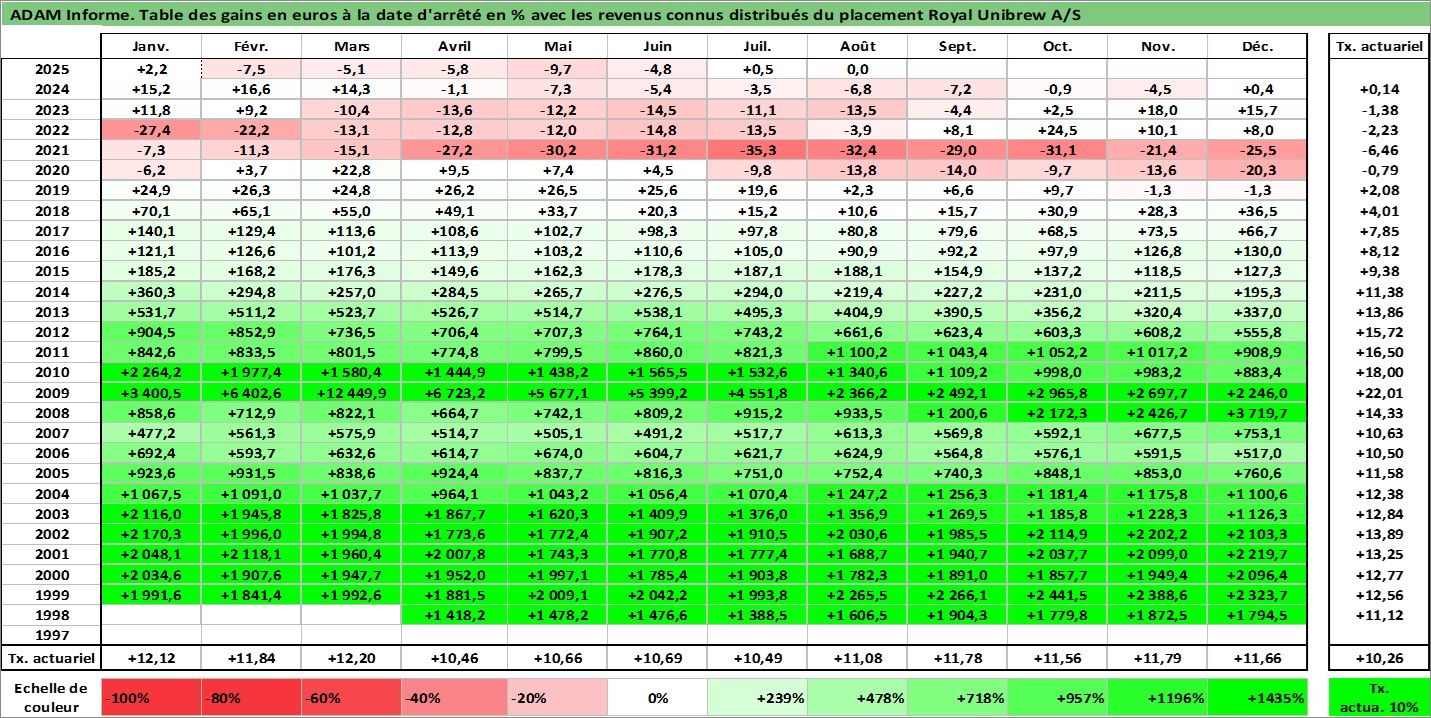1431x718 pixels.
Task: Select the 'Janv.' column header
Action: 152,47
